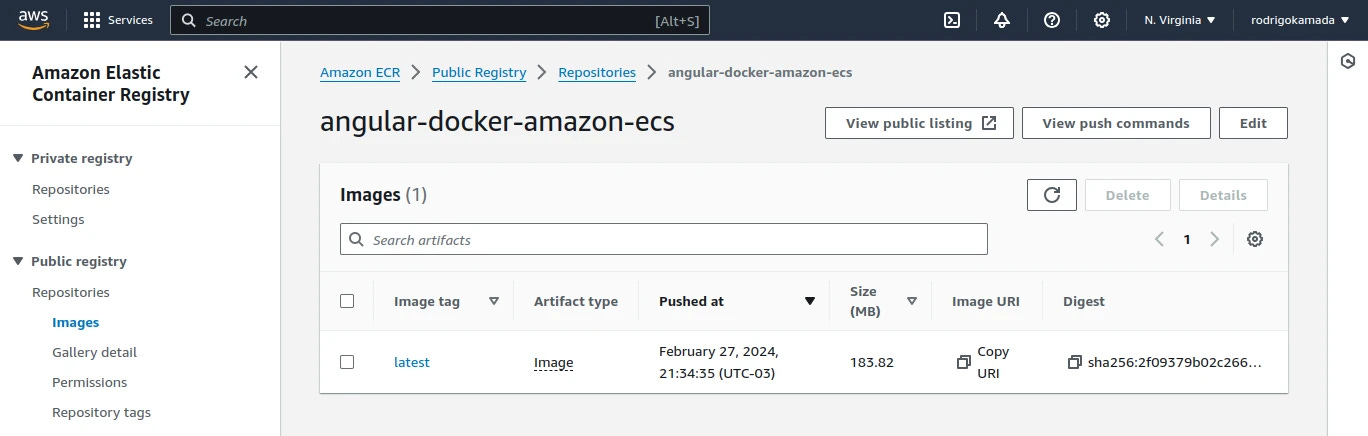Go to Gallery detail in sidebar
Screen dimensions: 1368x436
click(x=94, y=352)
